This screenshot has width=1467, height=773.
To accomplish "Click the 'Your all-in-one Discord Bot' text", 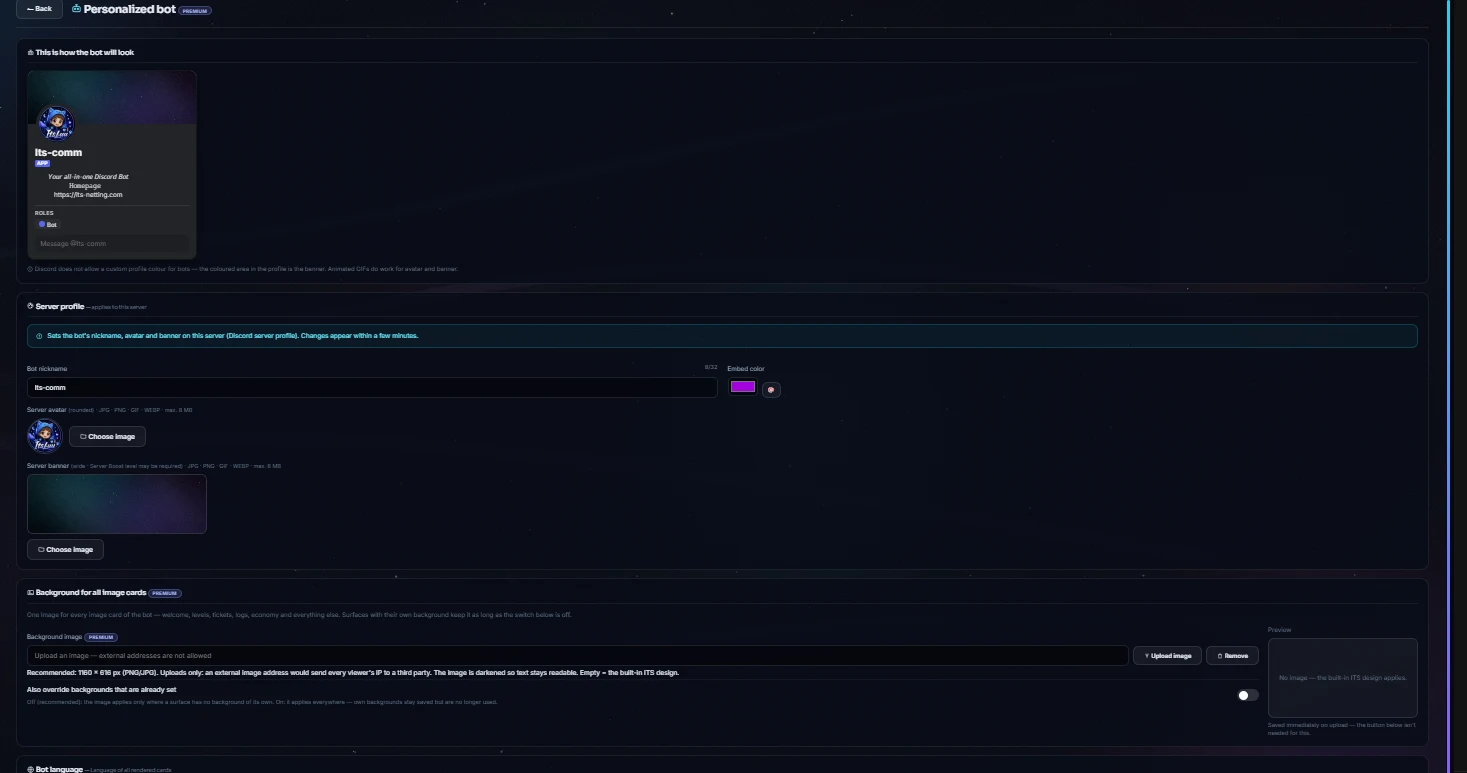I will pos(88,177).
